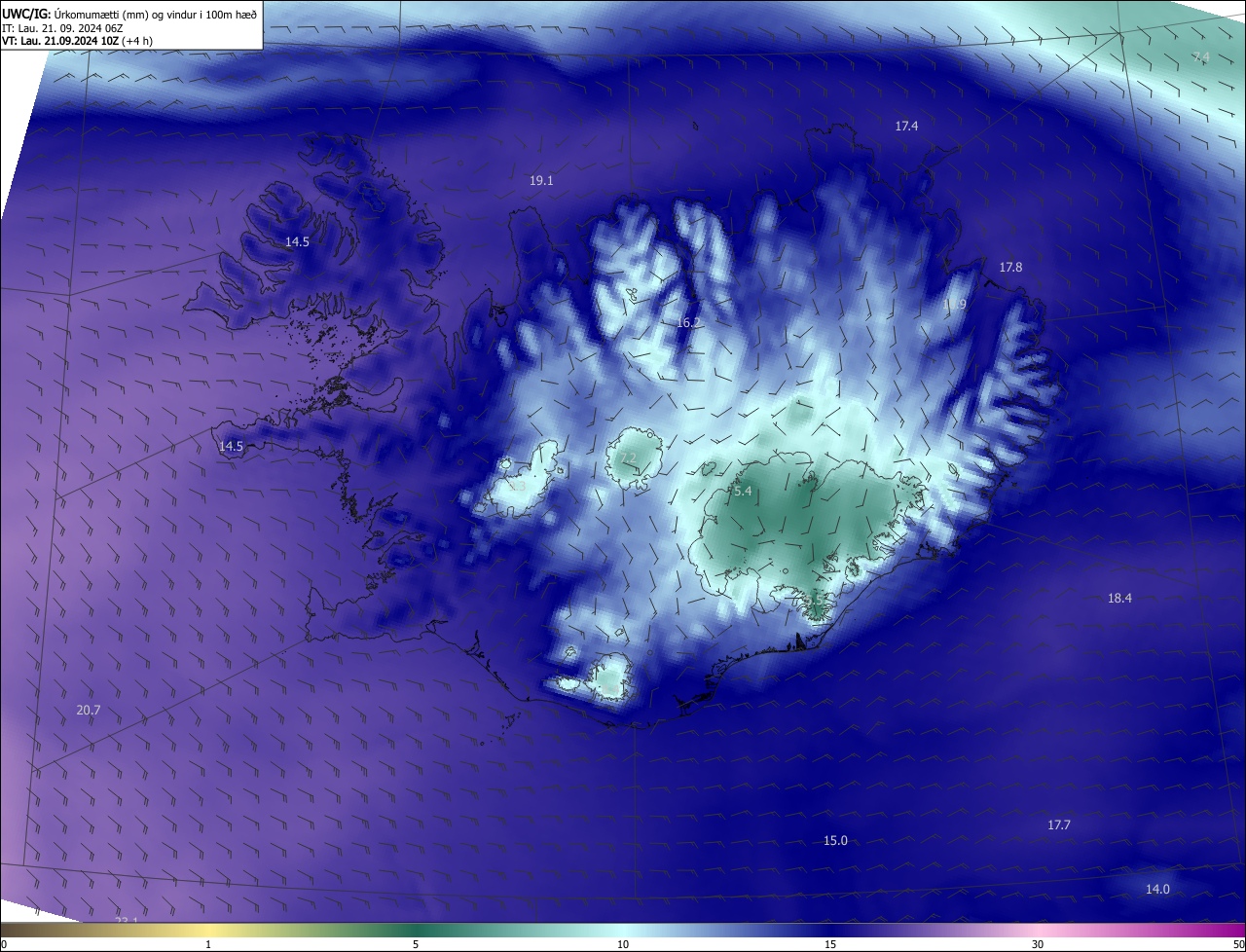Select the 15 mark on the color legend

point(830,944)
